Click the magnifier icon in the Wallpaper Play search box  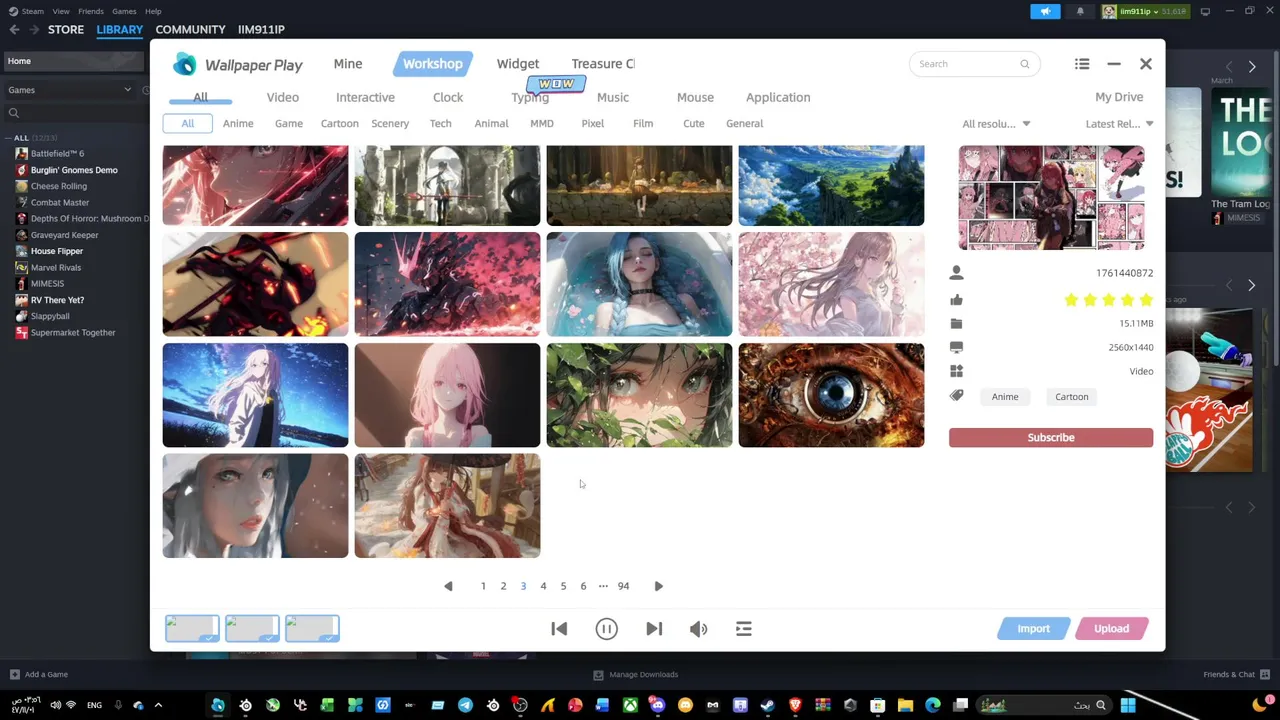(x=1024, y=64)
